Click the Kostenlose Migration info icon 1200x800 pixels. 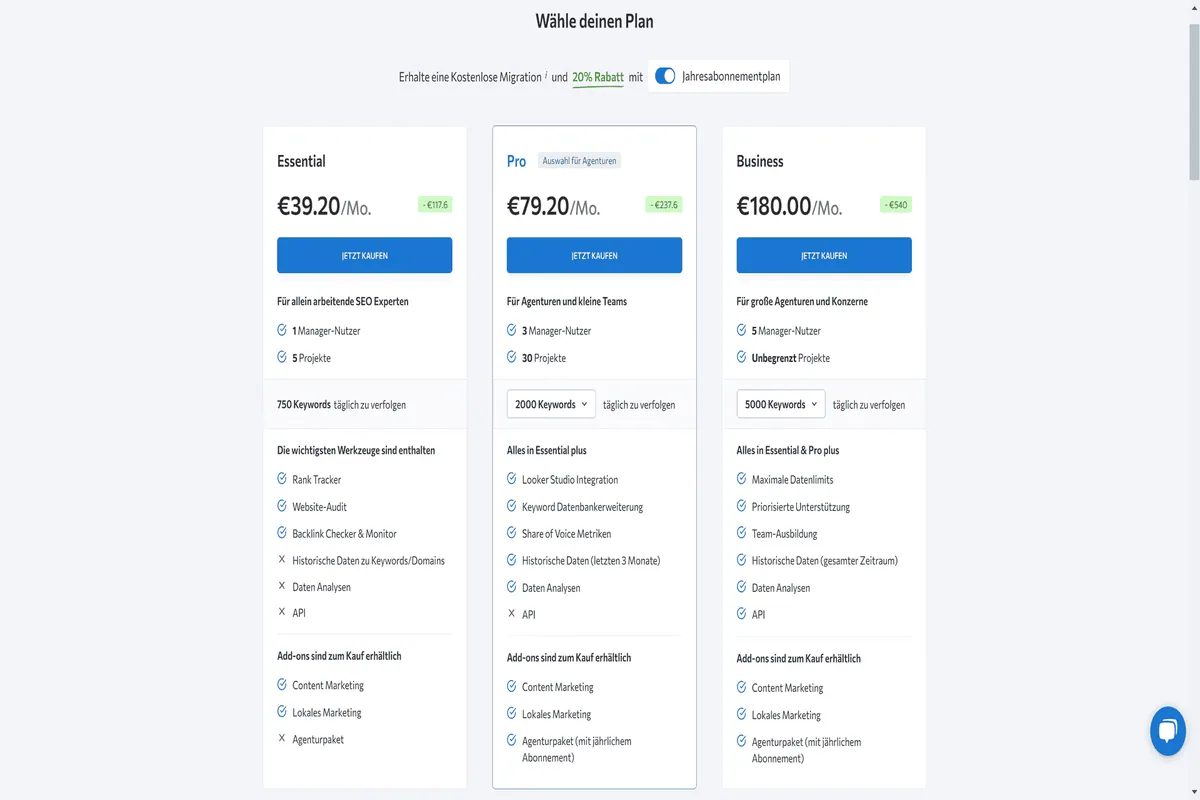(546, 75)
